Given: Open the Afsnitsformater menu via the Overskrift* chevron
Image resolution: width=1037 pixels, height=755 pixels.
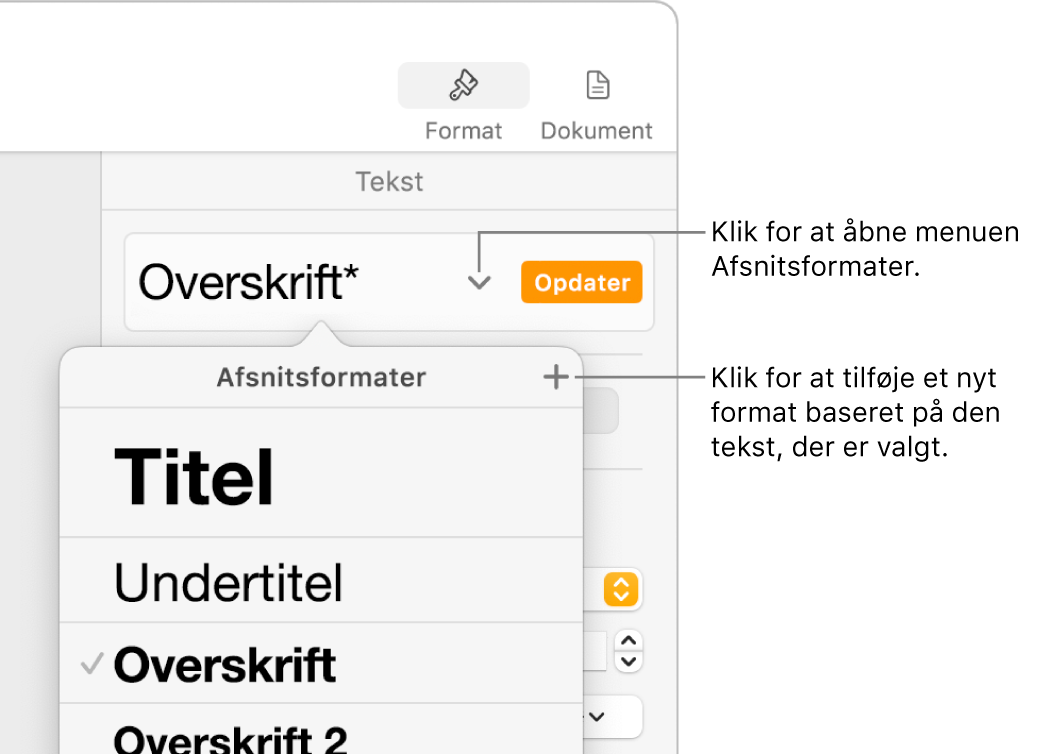Looking at the screenshot, I should [x=479, y=283].
